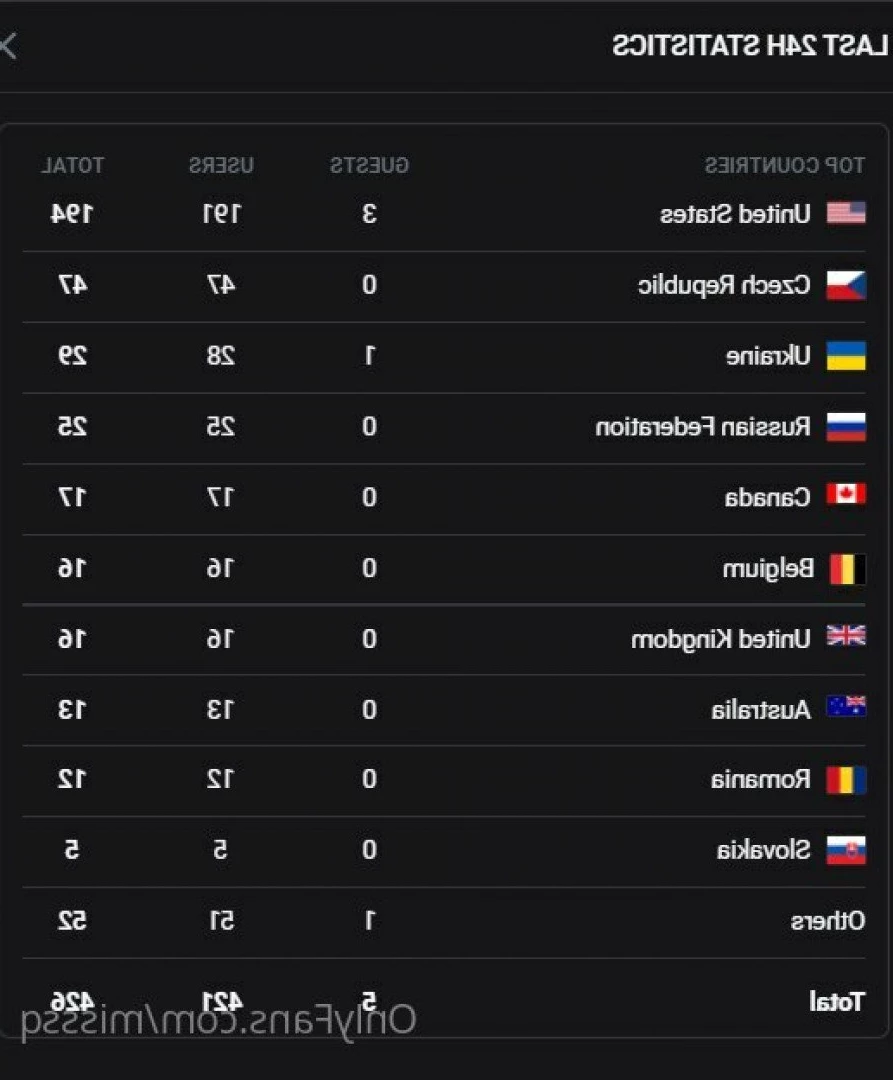Click the Slovakia flag icon
The width and height of the screenshot is (893, 1080).
pyautogui.click(x=845, y=851)
